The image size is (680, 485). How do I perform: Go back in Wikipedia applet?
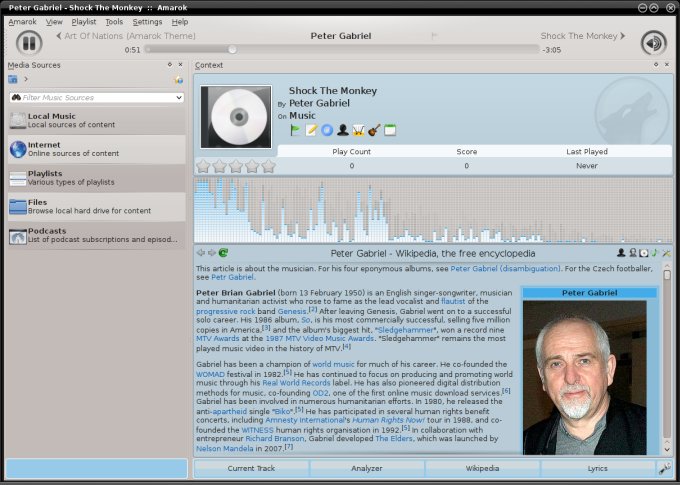tap(200, 253)
